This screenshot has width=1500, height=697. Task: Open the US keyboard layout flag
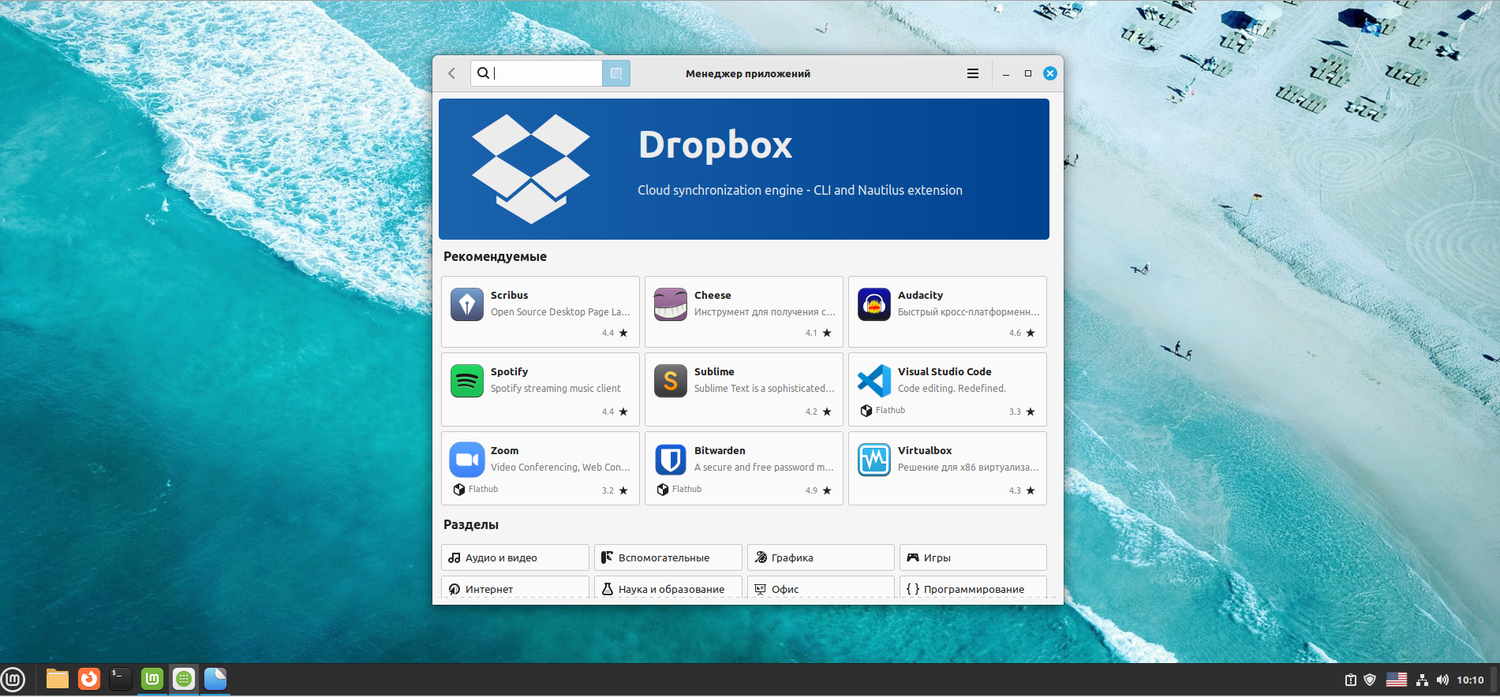(1396, 680)
